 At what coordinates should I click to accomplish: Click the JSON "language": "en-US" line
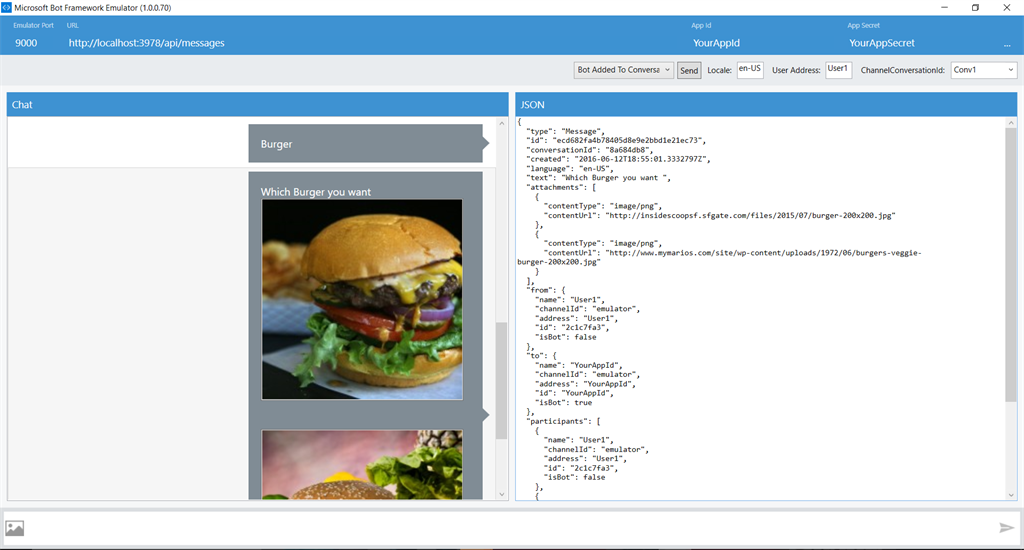tap(569, 169)
